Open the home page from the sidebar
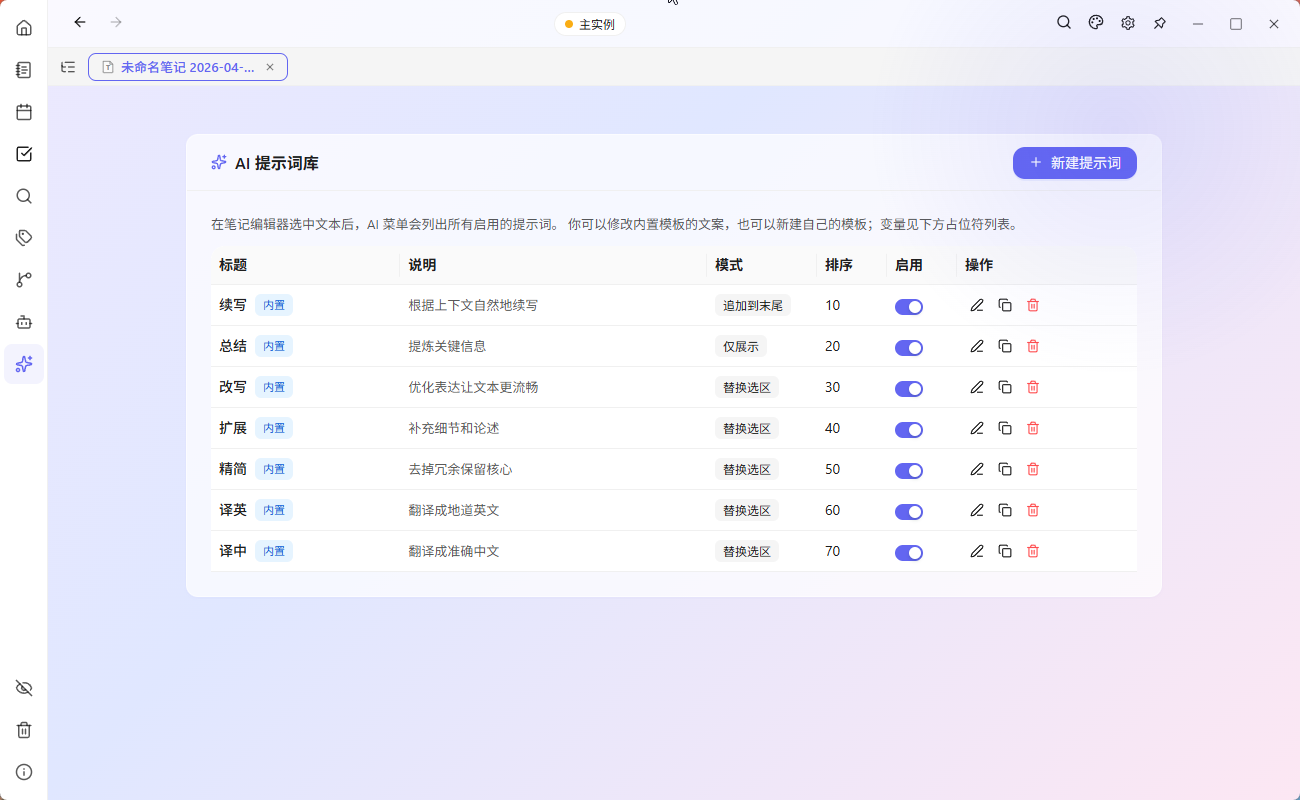The width and height of the screenshot is (1300, 800). point(24,27)
